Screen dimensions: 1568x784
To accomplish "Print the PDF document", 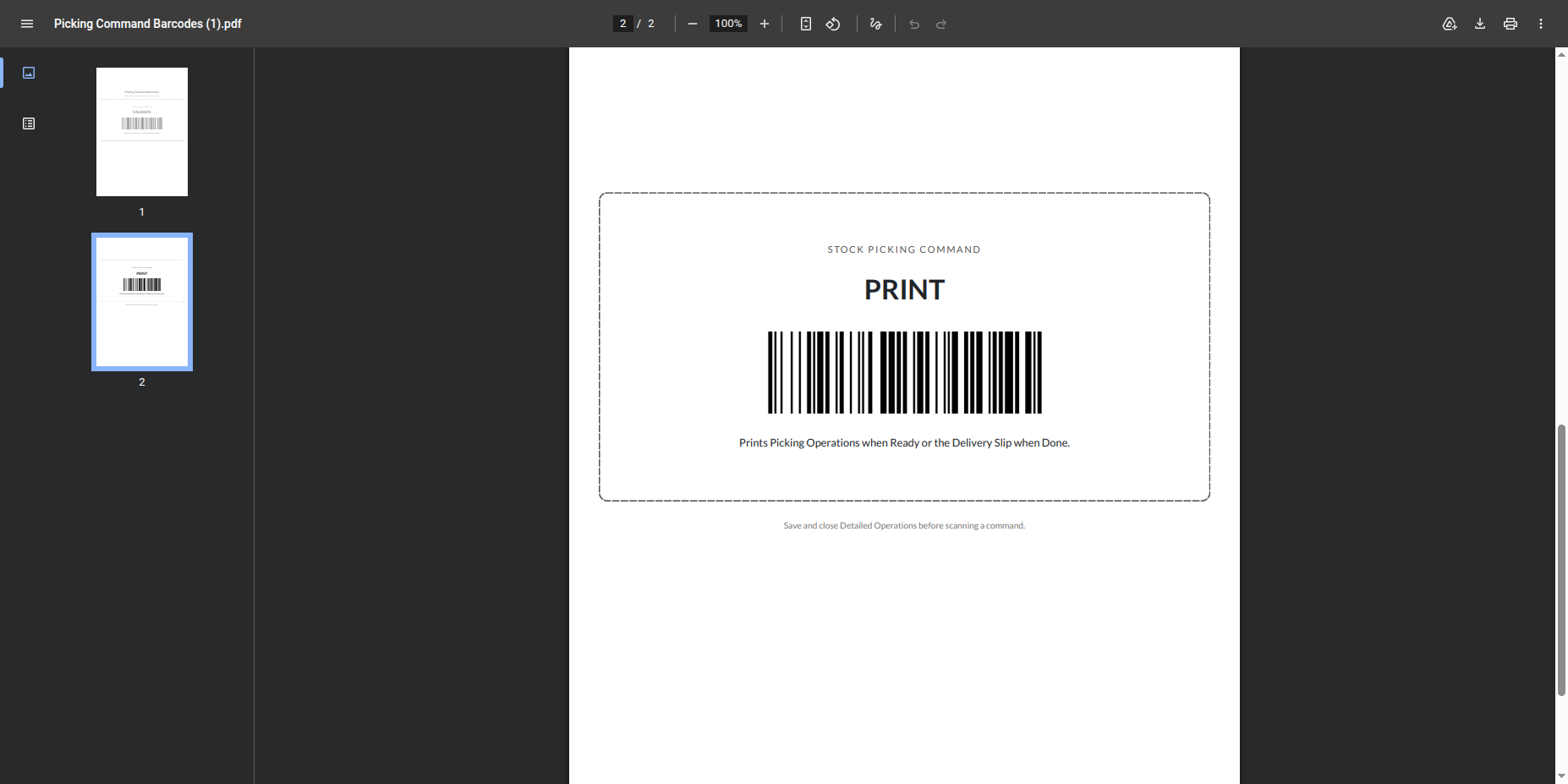I will click(1510, 24).
